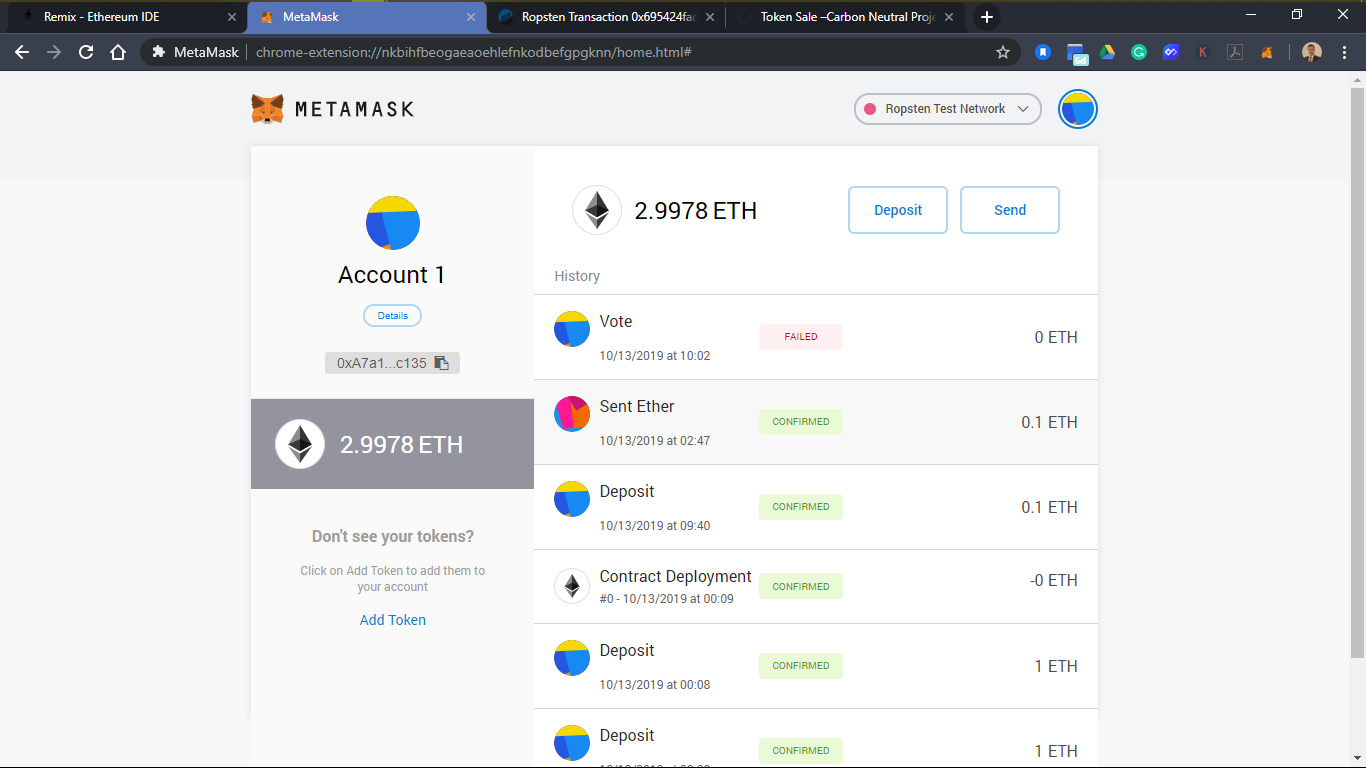Image resolution: width=1366 pixels, height=768 pixels.
Task: Open the Chrome profile avatar
Action: [x=1312, y=52]
